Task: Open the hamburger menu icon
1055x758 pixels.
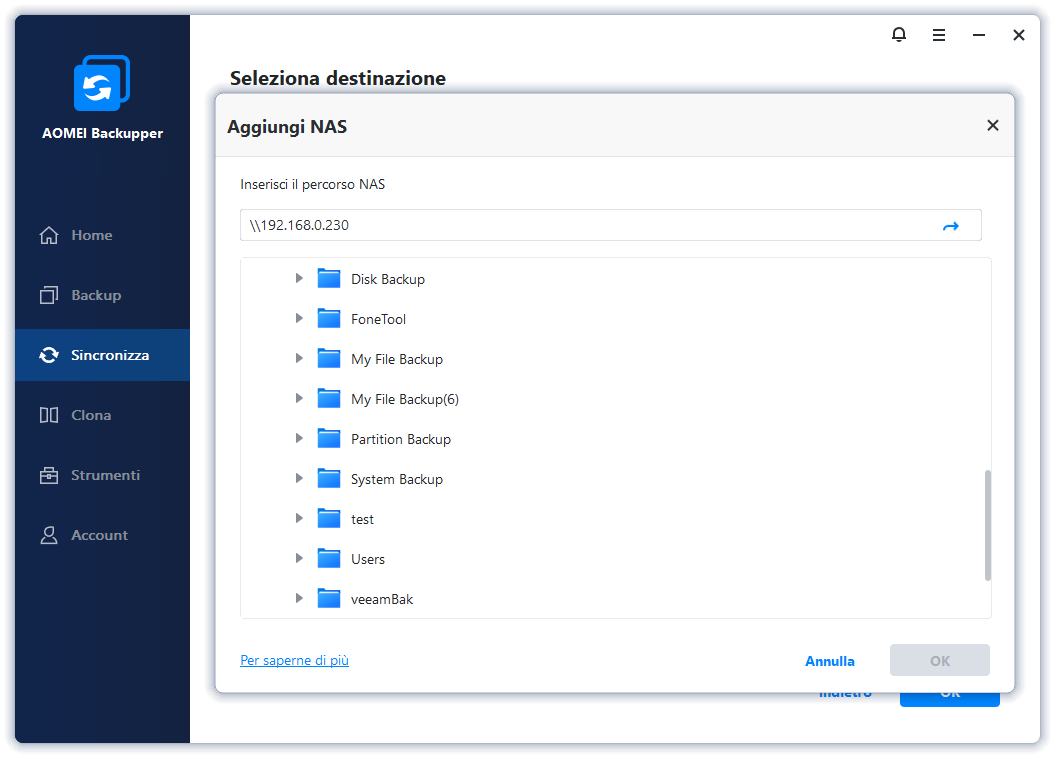Action: tap(939, 35)
